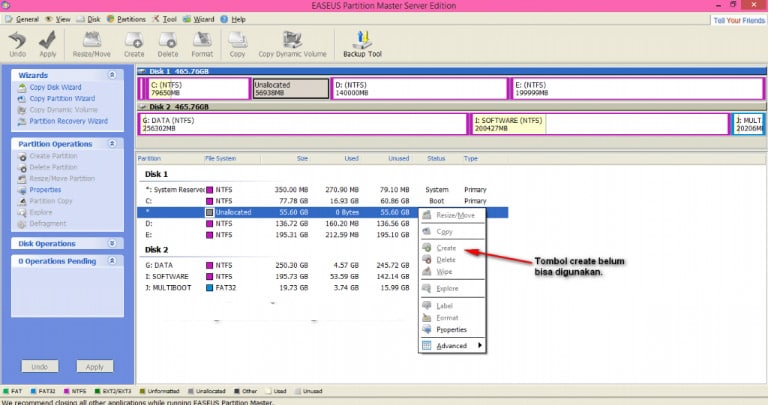Click the Partition column header
The height and width of the screenshot is (405, 769).
pyautogui.click(x=149, y=158)
